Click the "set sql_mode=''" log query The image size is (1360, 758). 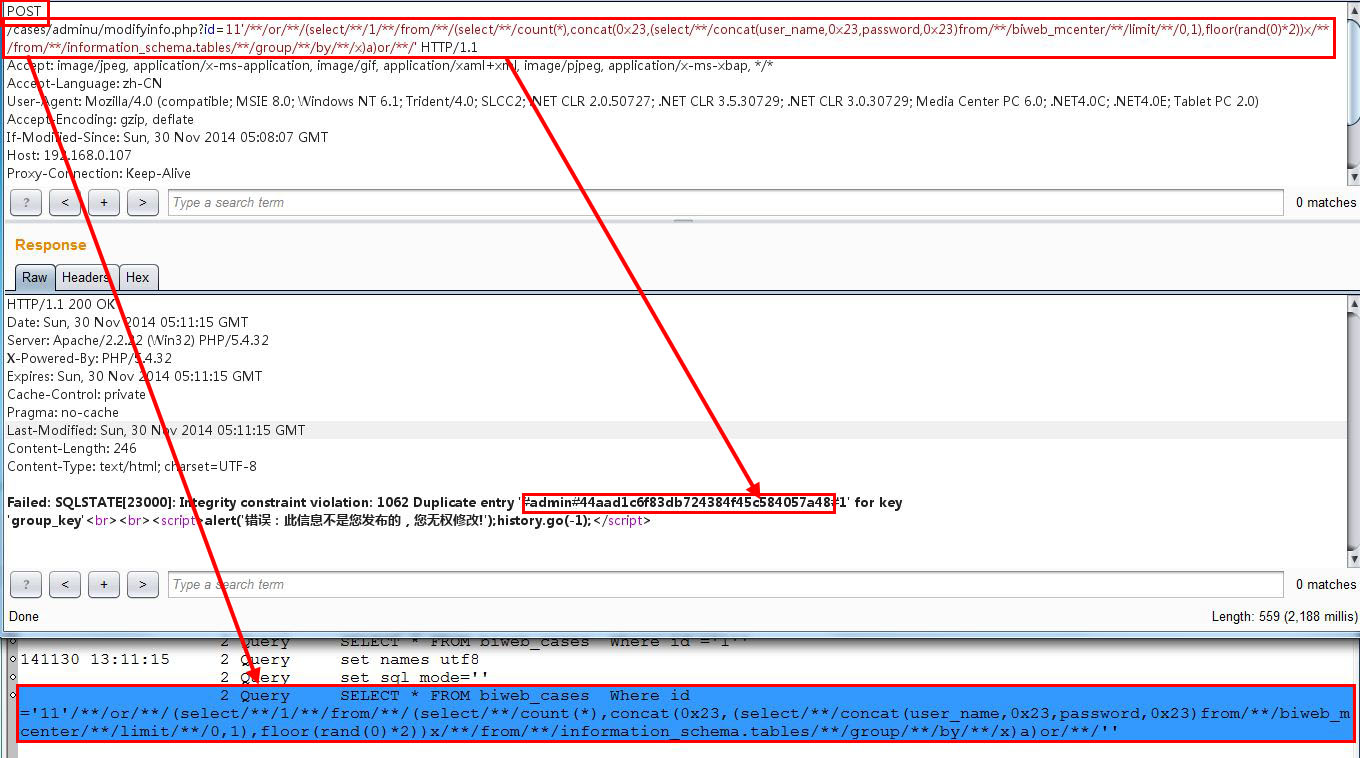[x=414, y=678]
